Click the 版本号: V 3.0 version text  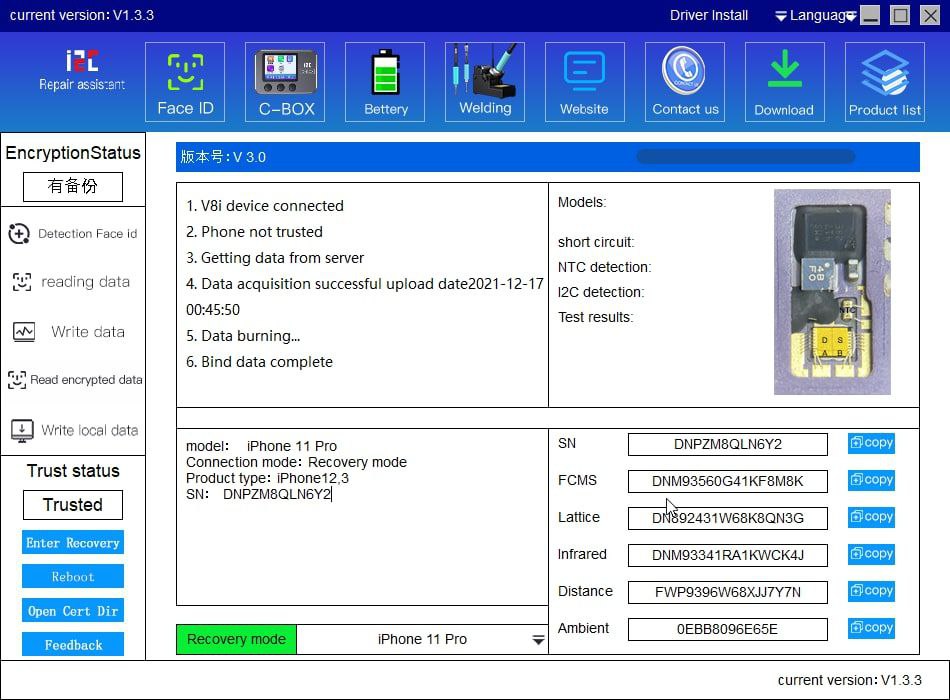click(x=223, y=157)
